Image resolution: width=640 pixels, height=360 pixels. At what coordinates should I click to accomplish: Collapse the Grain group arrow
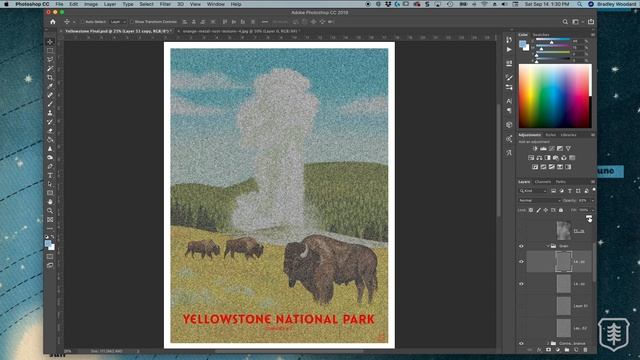pos(547,246)
